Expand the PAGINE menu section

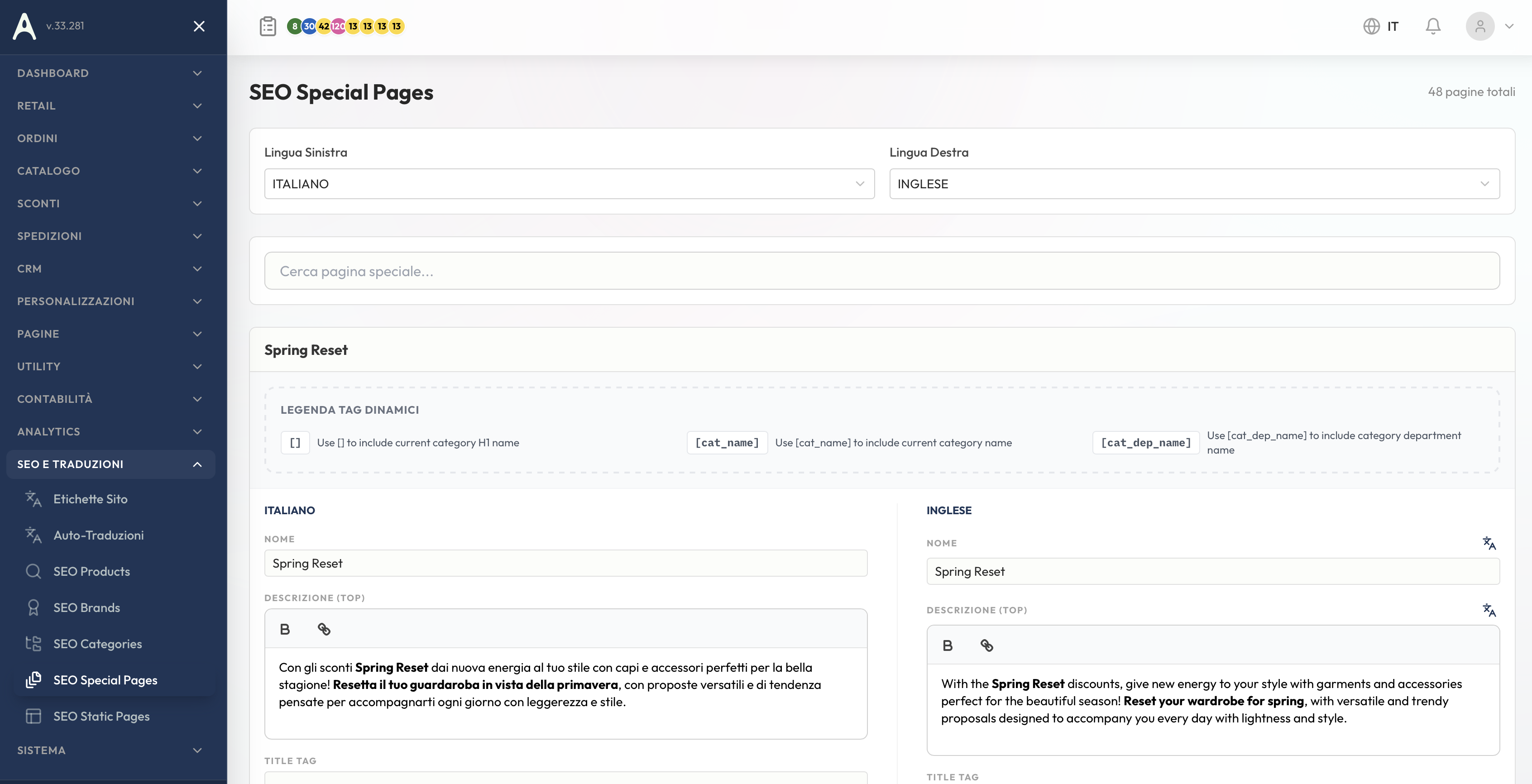pyautogui.click(x=110, y=335)
